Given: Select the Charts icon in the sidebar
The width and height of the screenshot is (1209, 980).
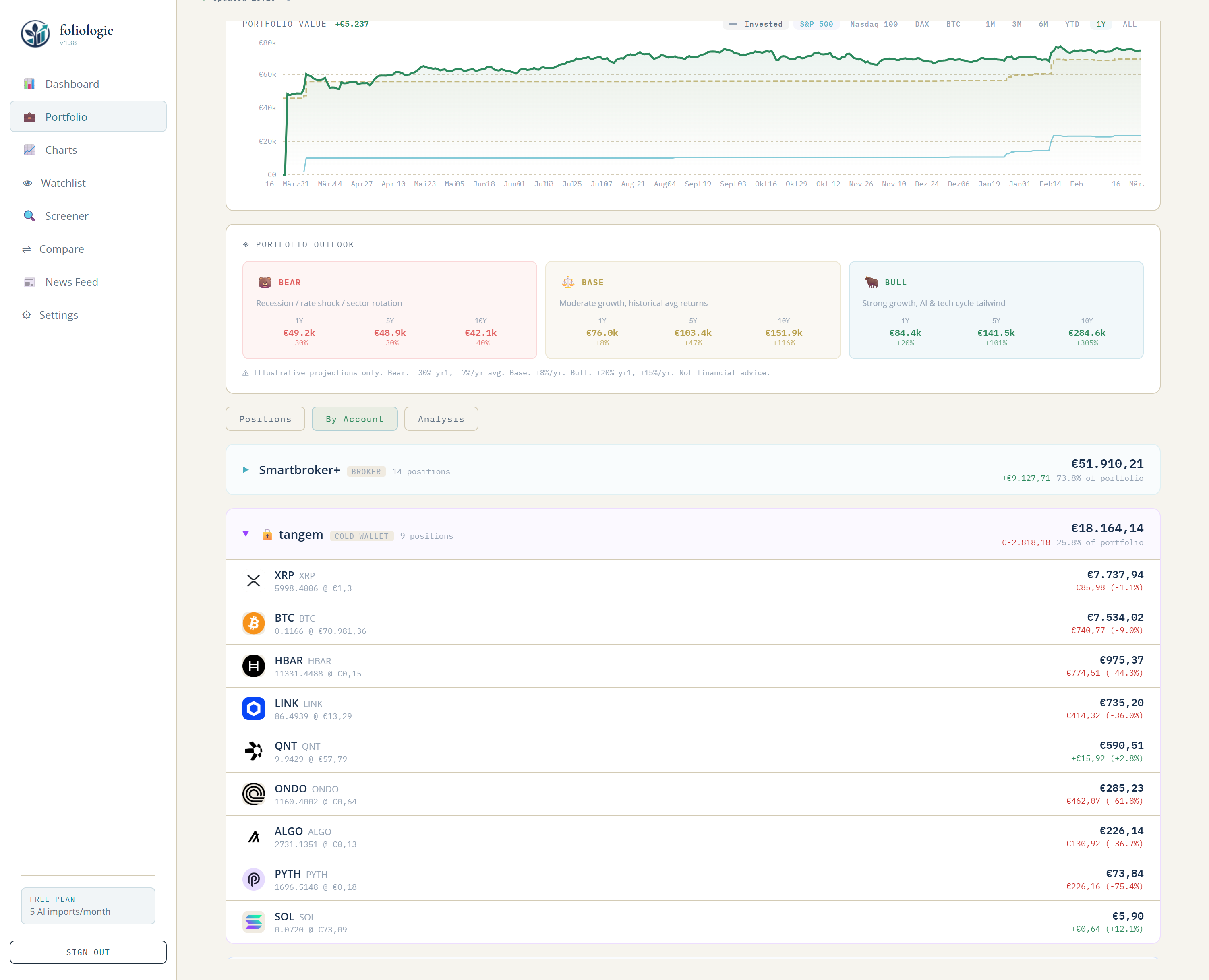Looking at the screenshot, I should pyautogui.click(x=29, y=150).
